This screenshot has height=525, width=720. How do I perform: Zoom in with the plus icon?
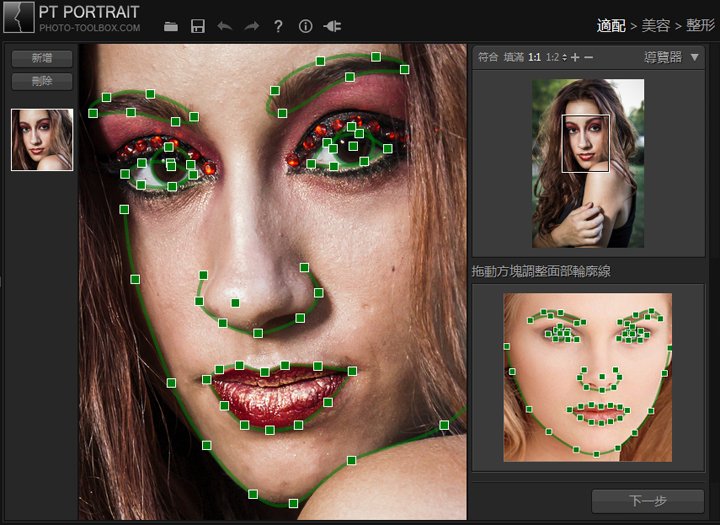(575, 57)
